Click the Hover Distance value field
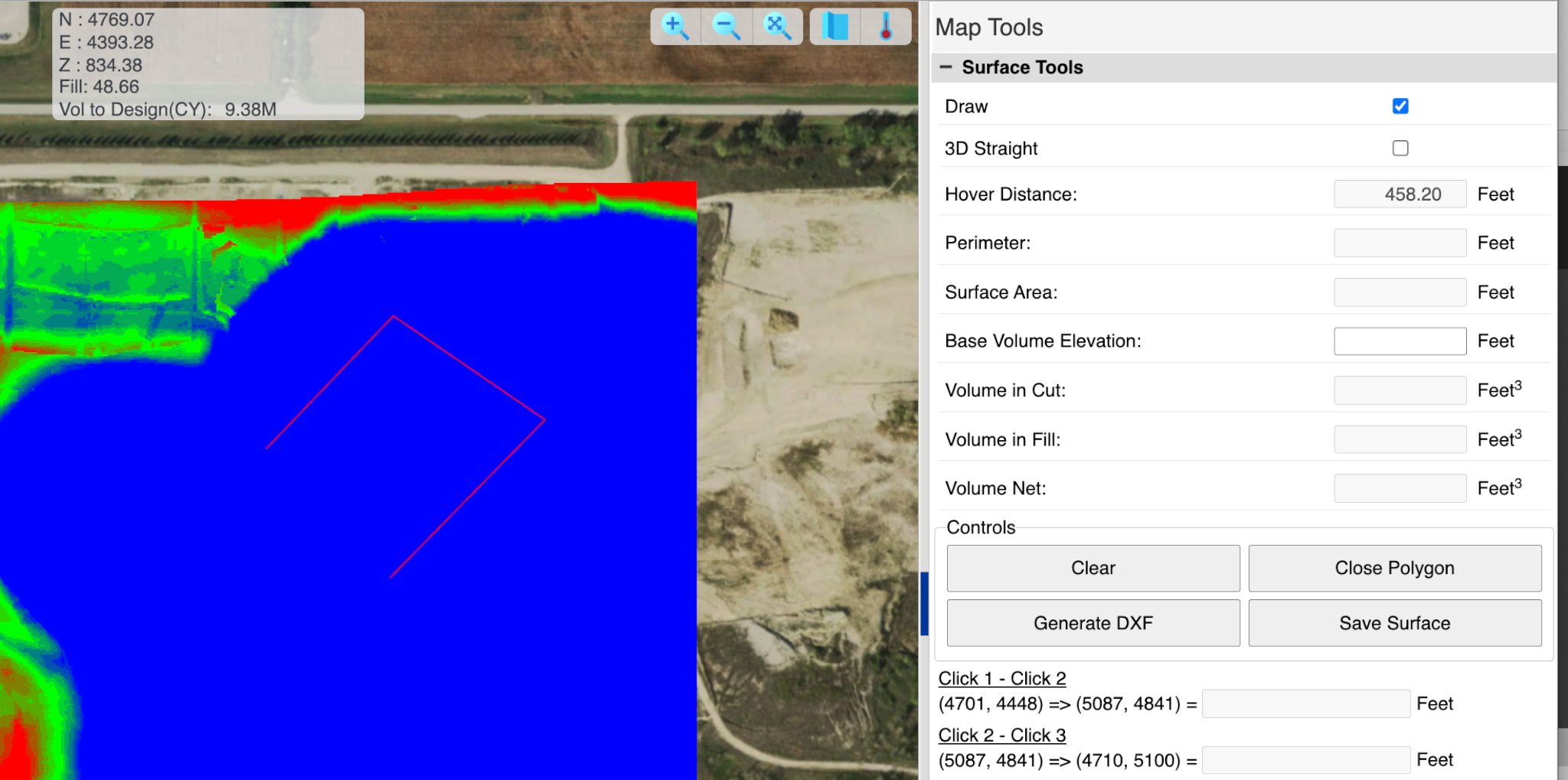 pyautogui.click(x=1400, y=194)
